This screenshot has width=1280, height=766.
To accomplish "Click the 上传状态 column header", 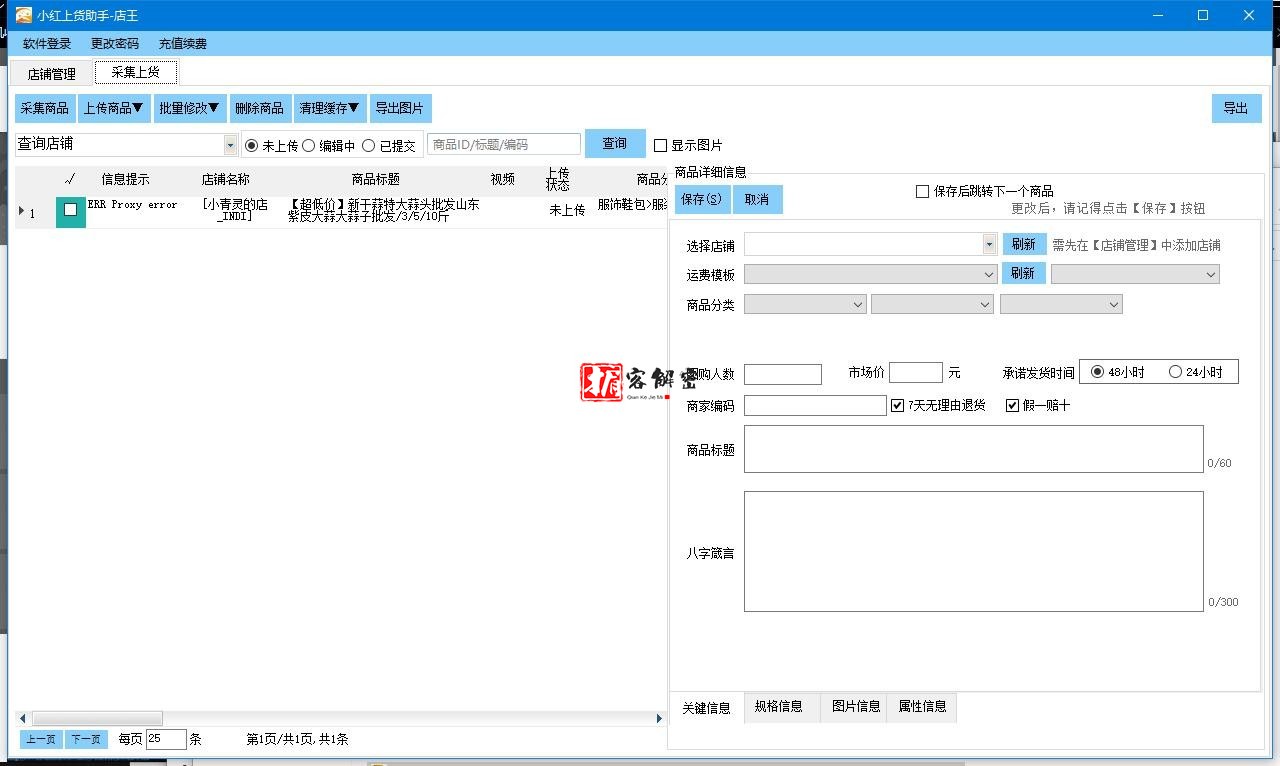I will tap(558, 180).
